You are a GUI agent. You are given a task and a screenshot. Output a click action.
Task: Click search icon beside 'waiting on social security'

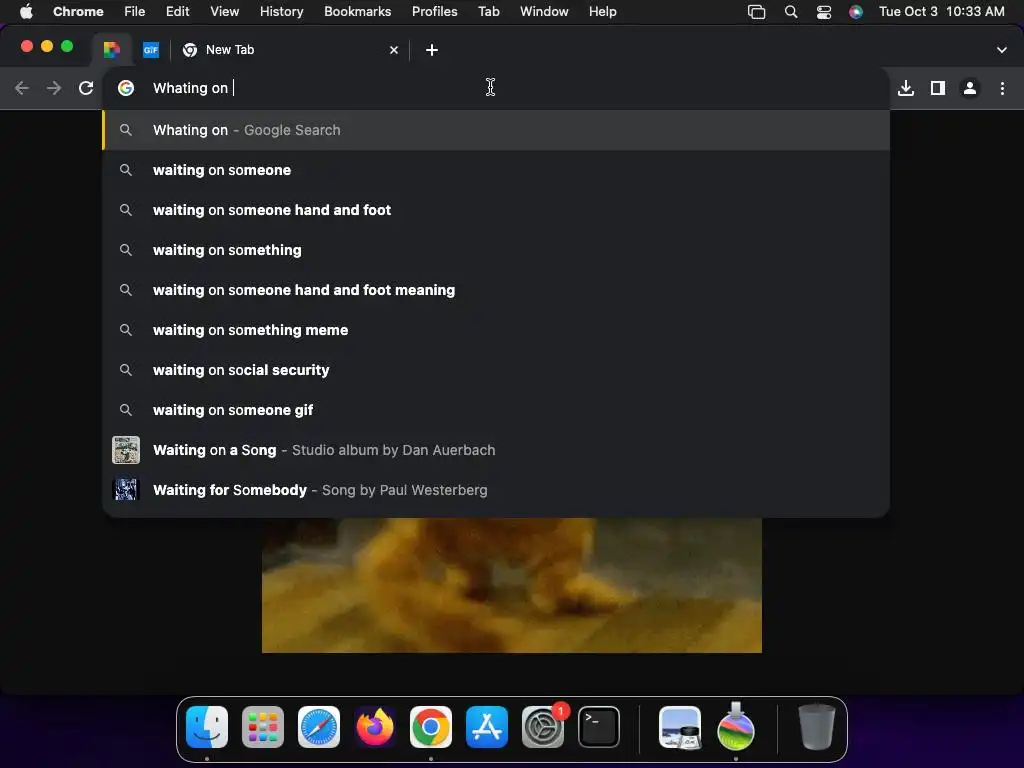click(126, 370)
